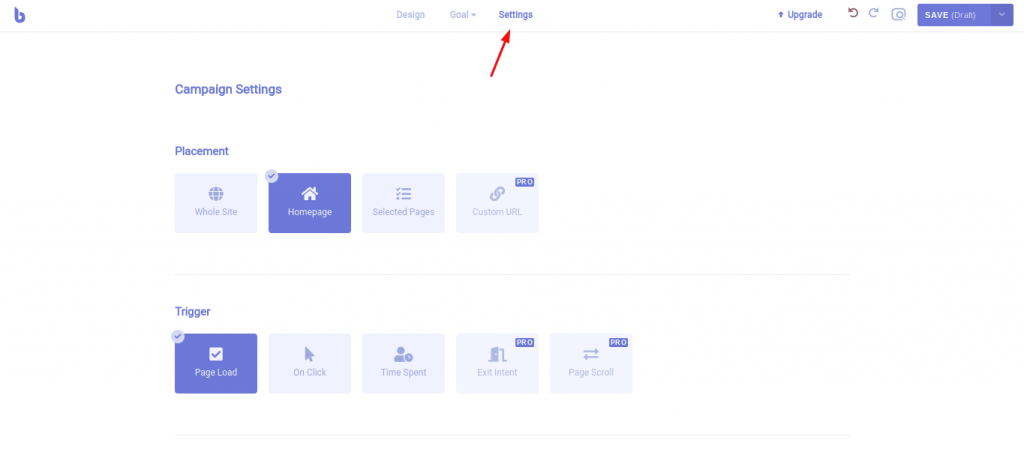Click the app logo in top-left corner

(20, 15)
